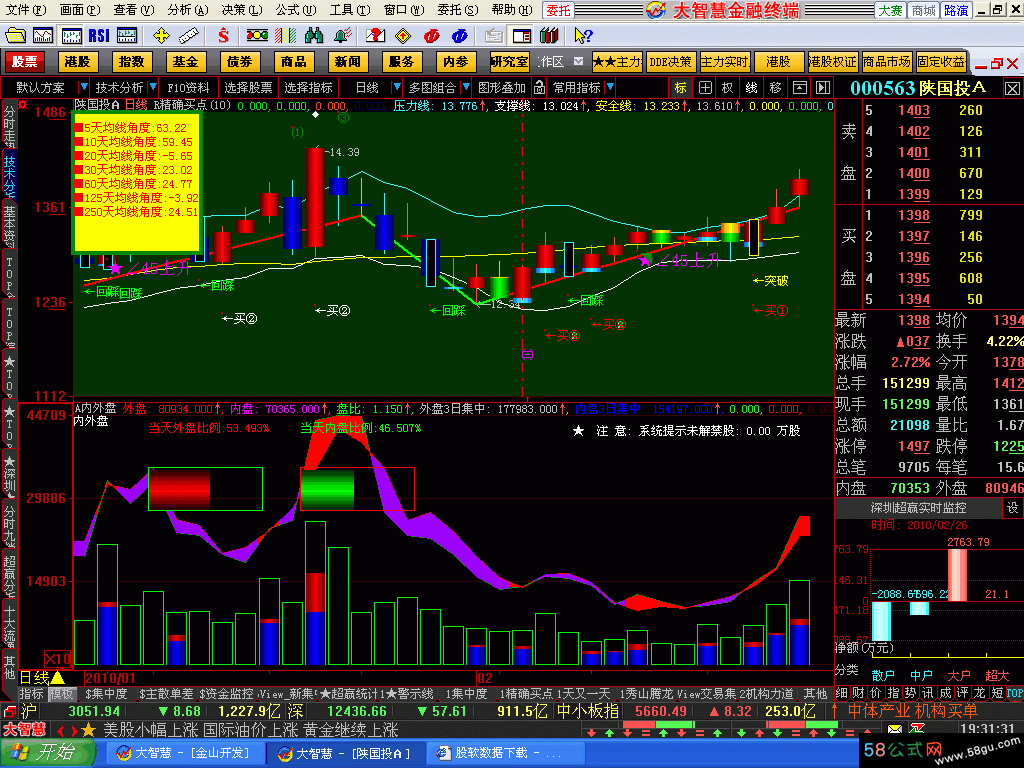Click the striped color bars icon
1024x768 pixels.
click(x=285, y=35)
